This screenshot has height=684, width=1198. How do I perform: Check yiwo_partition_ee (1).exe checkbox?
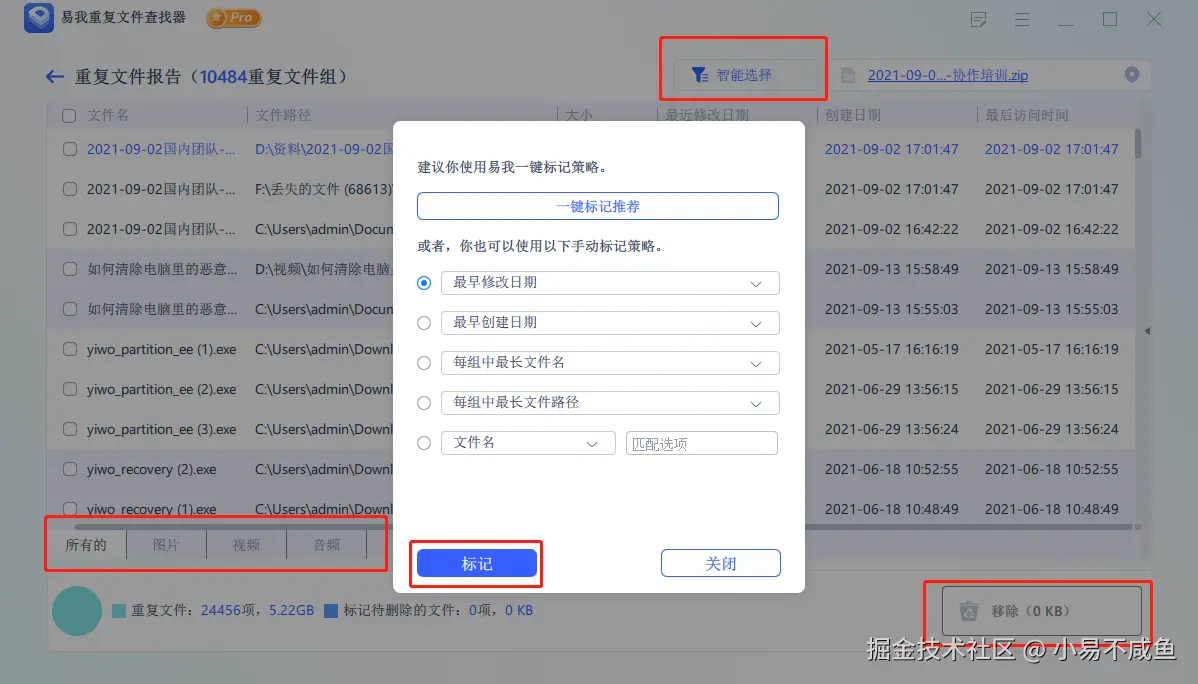[70, 349]
